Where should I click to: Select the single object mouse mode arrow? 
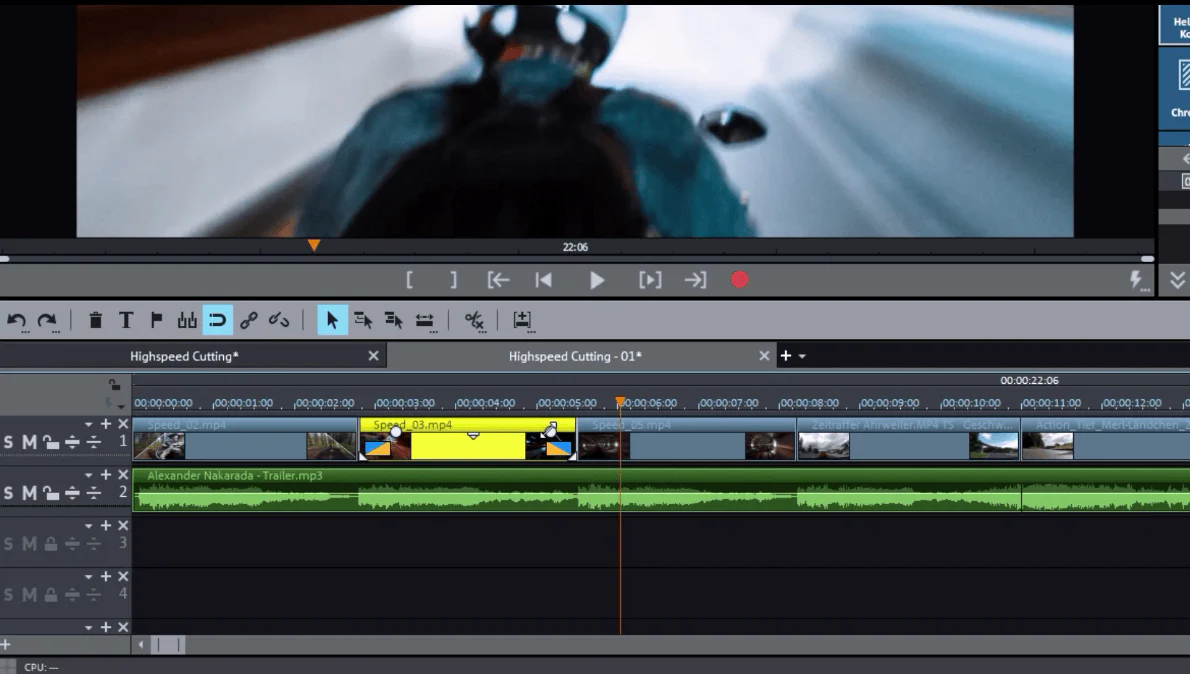(x=332, y=320)
